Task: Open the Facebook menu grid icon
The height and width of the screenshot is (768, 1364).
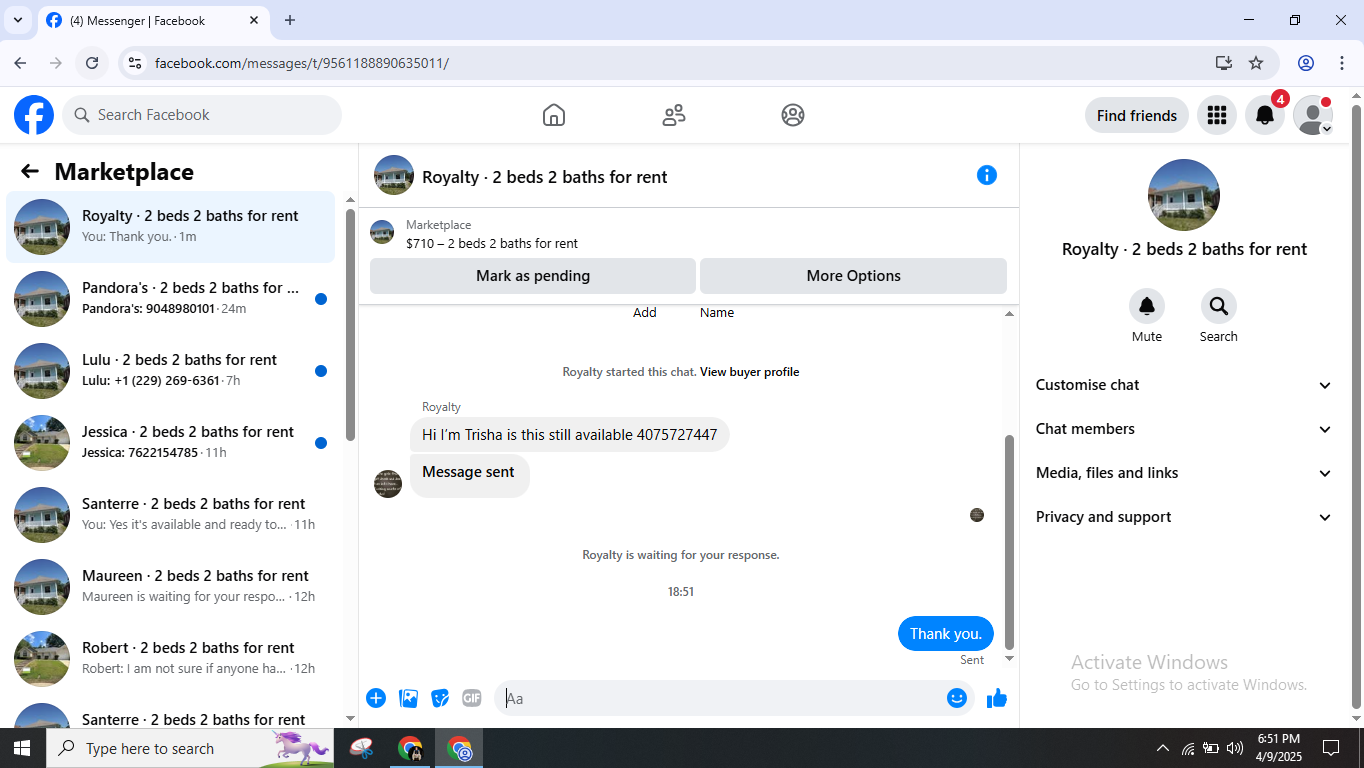Action: click(1217, 115)
